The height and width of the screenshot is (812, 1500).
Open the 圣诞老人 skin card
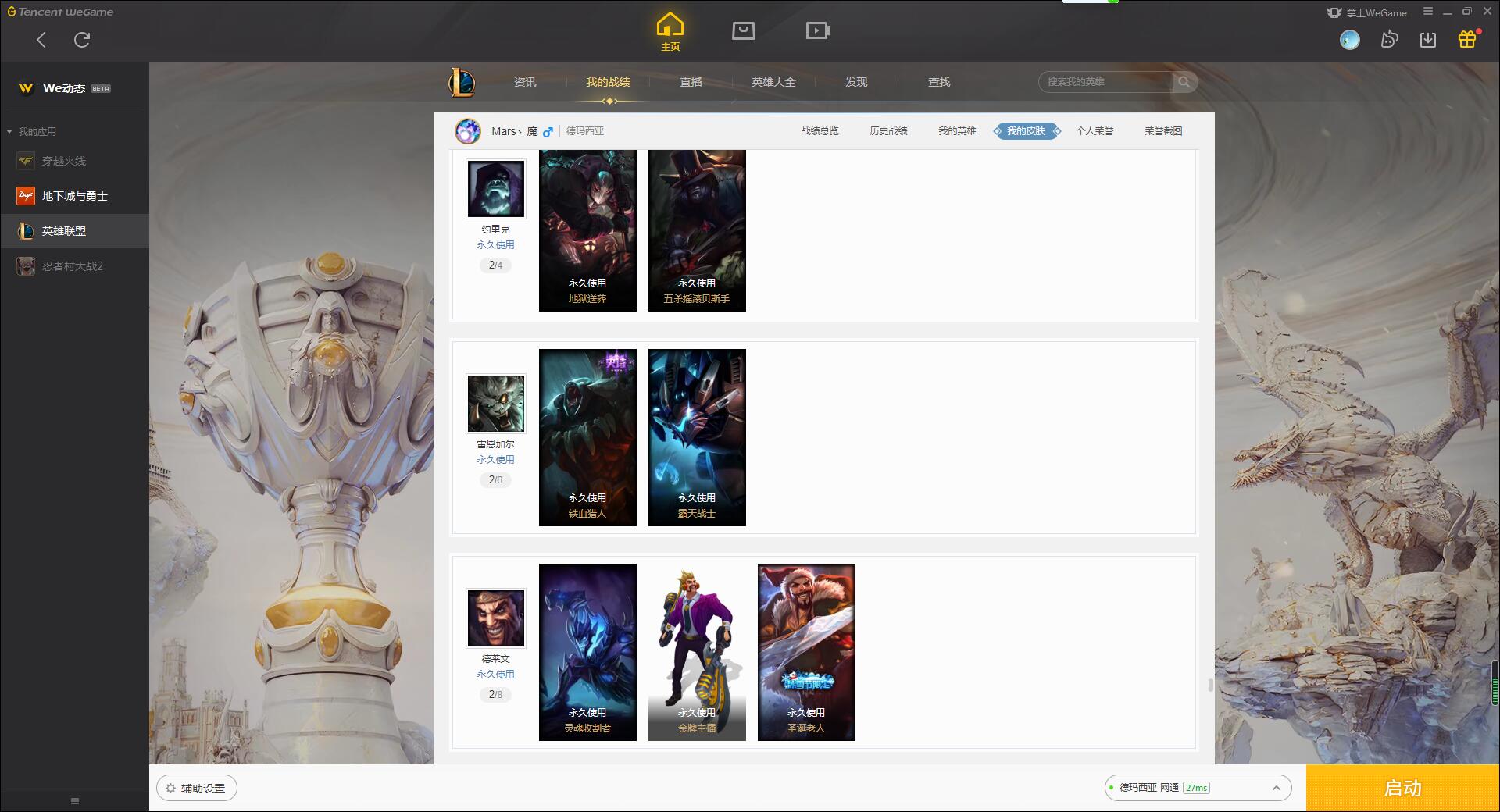click(x=806, y=652)
